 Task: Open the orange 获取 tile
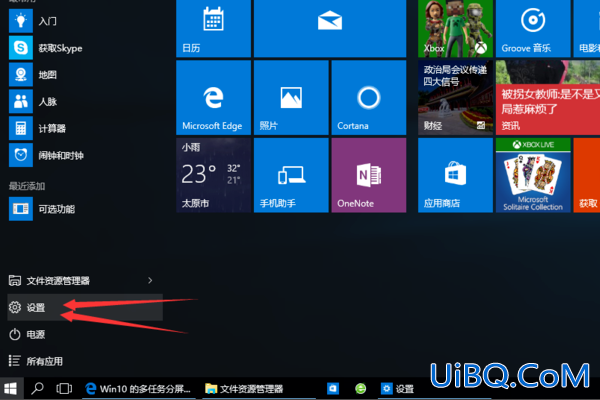coord(587,175)
